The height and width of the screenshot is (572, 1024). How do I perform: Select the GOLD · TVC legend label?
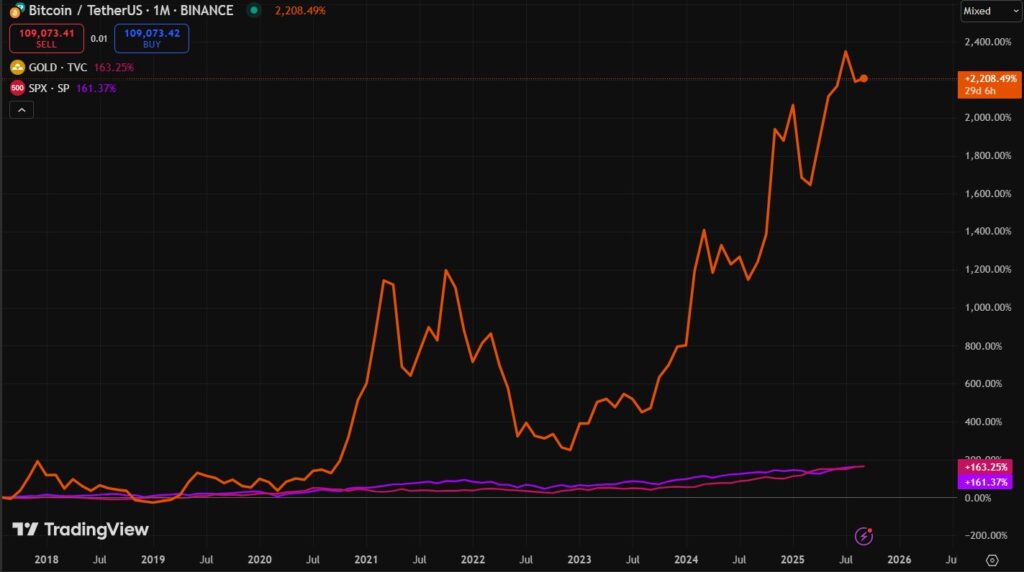click(57, 67)
